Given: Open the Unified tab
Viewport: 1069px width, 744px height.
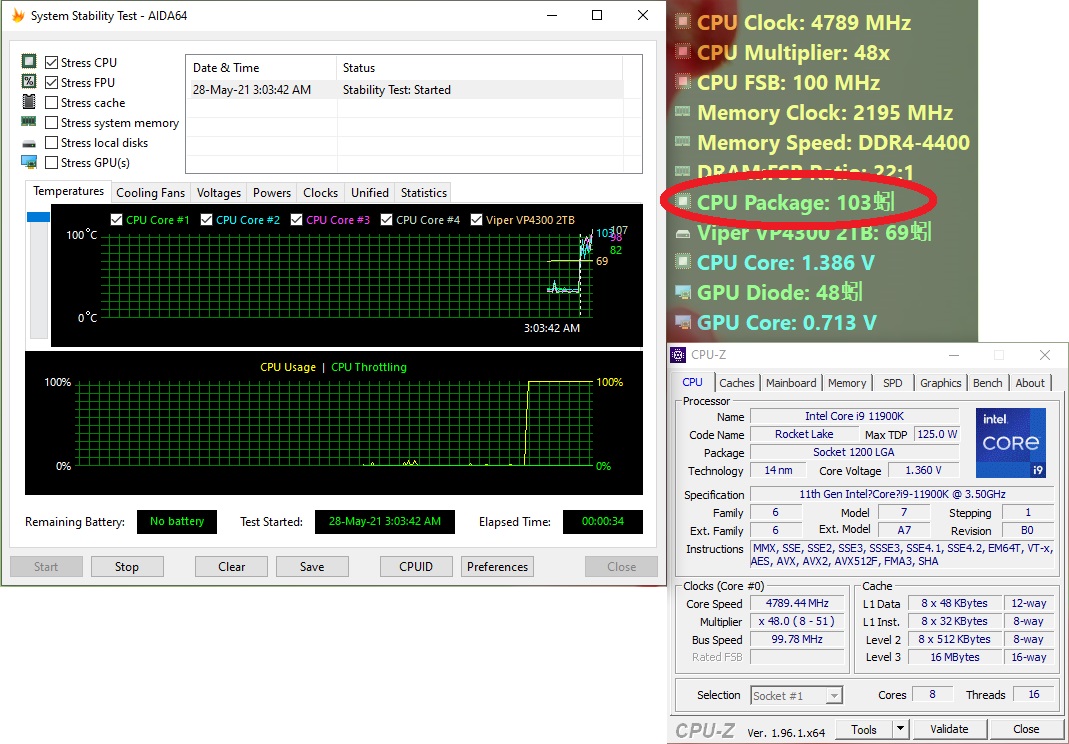Looking at the screenshot, I should click(x=370, y=193).
